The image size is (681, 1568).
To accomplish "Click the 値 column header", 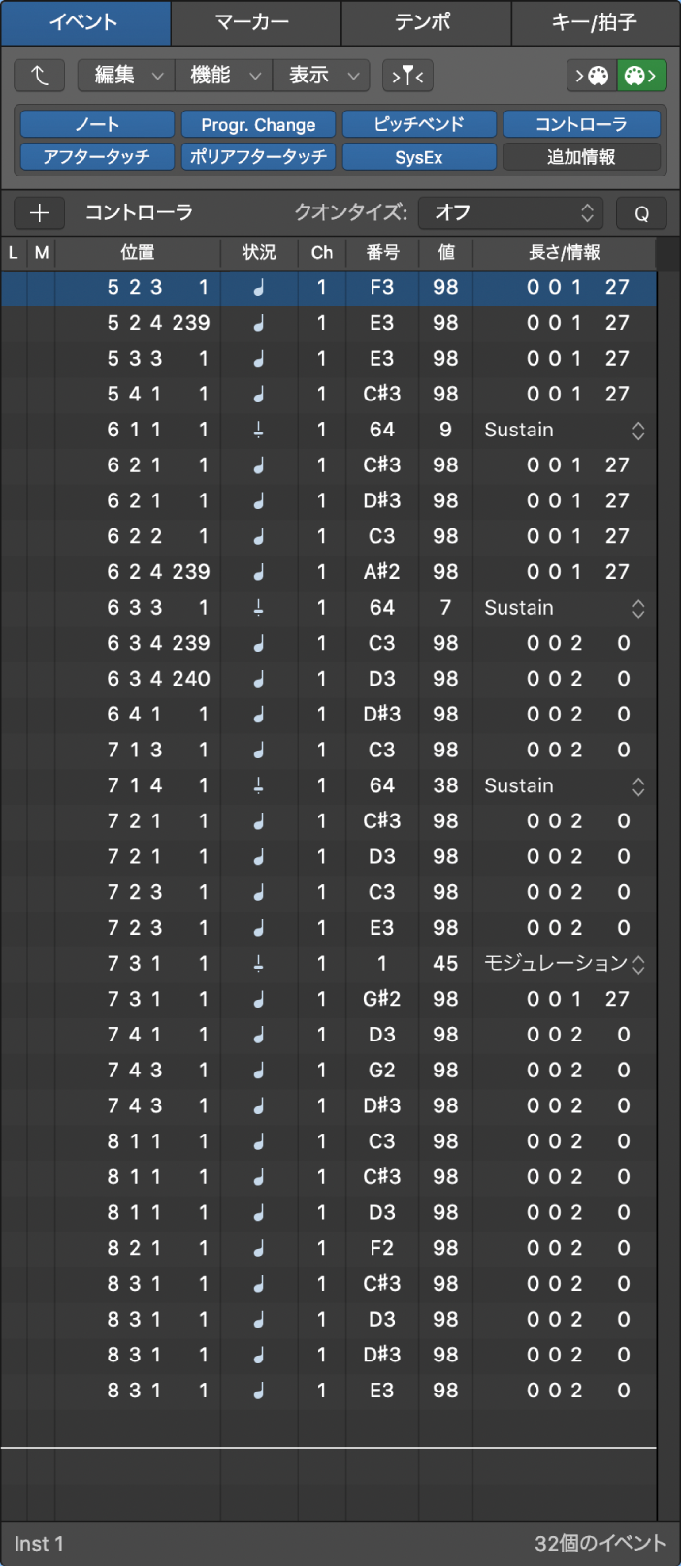I will coord(446,253).
